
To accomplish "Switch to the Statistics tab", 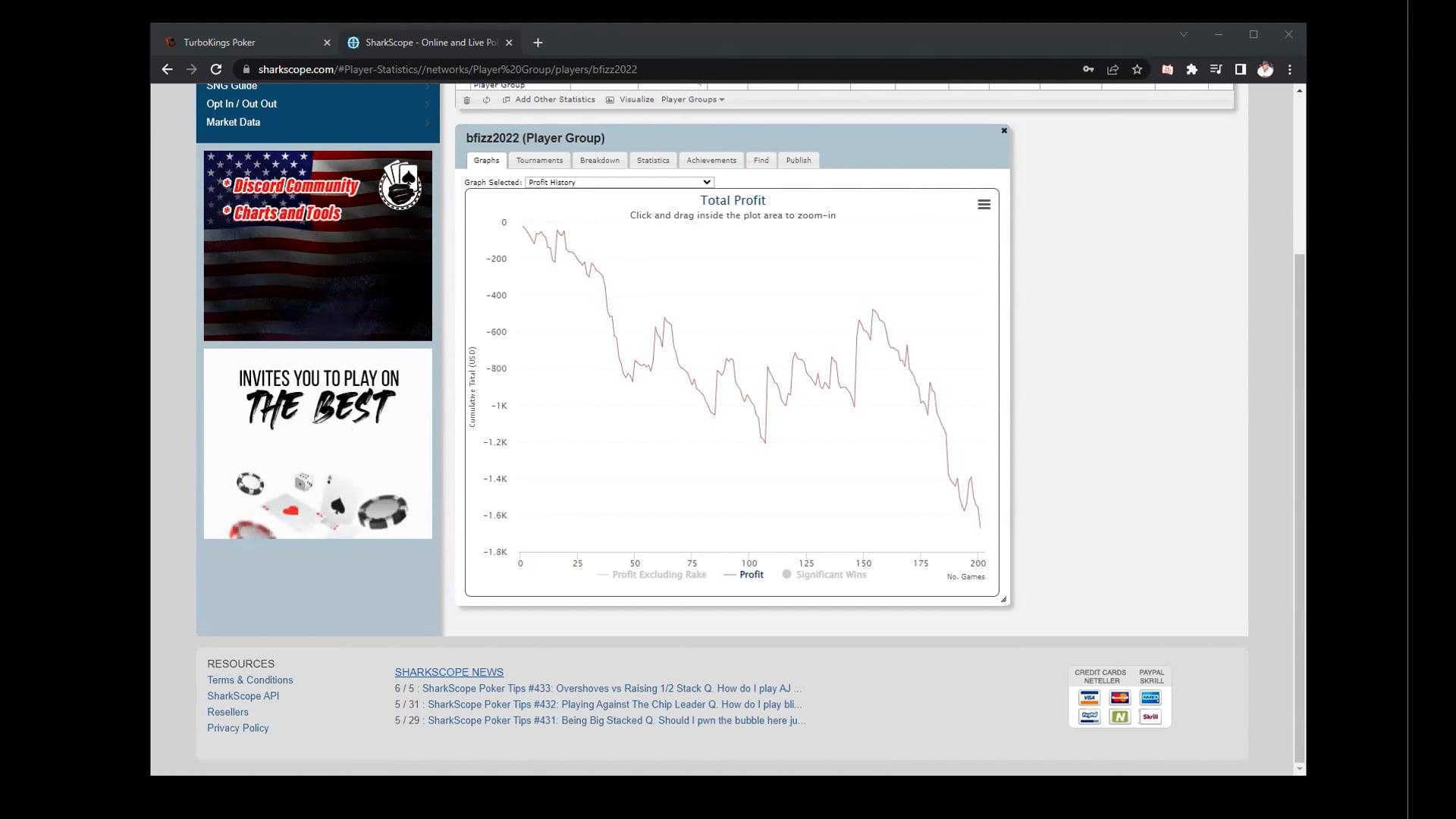I will pos(653,160).
